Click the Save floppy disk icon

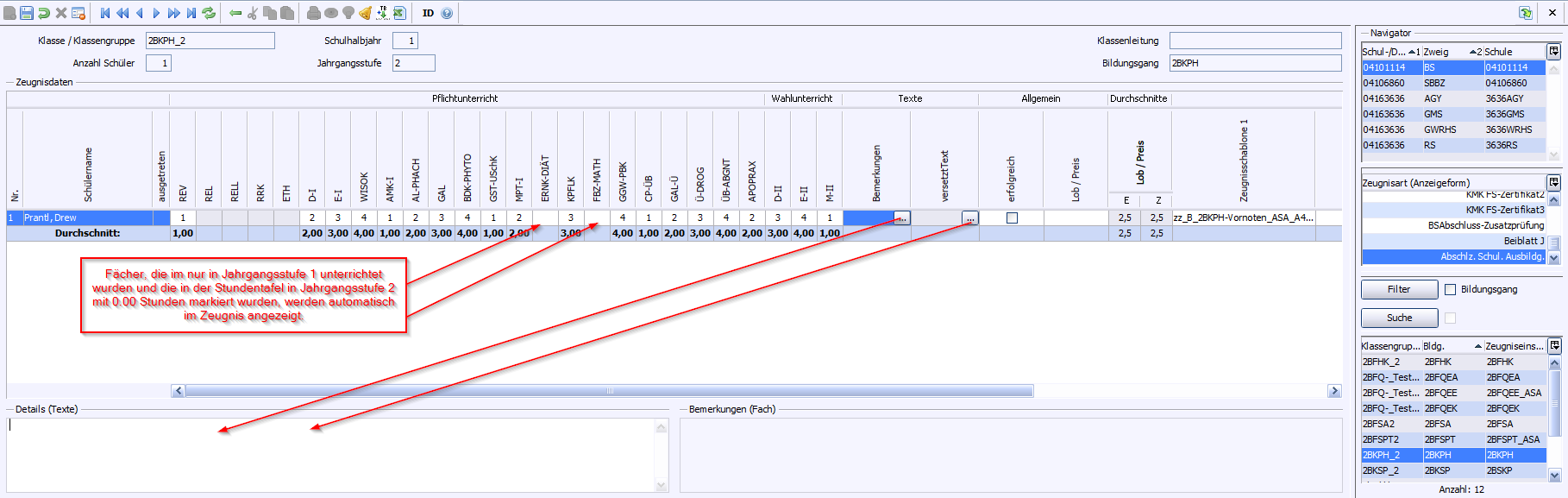[27, 13]
